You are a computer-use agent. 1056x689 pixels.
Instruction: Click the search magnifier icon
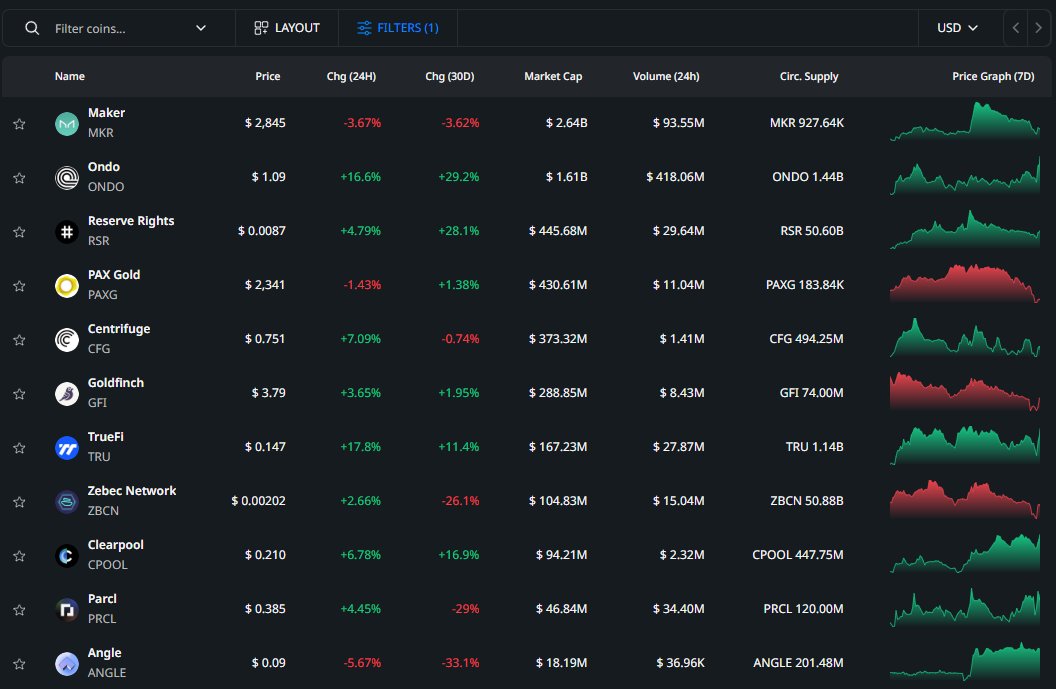[32, 28]
